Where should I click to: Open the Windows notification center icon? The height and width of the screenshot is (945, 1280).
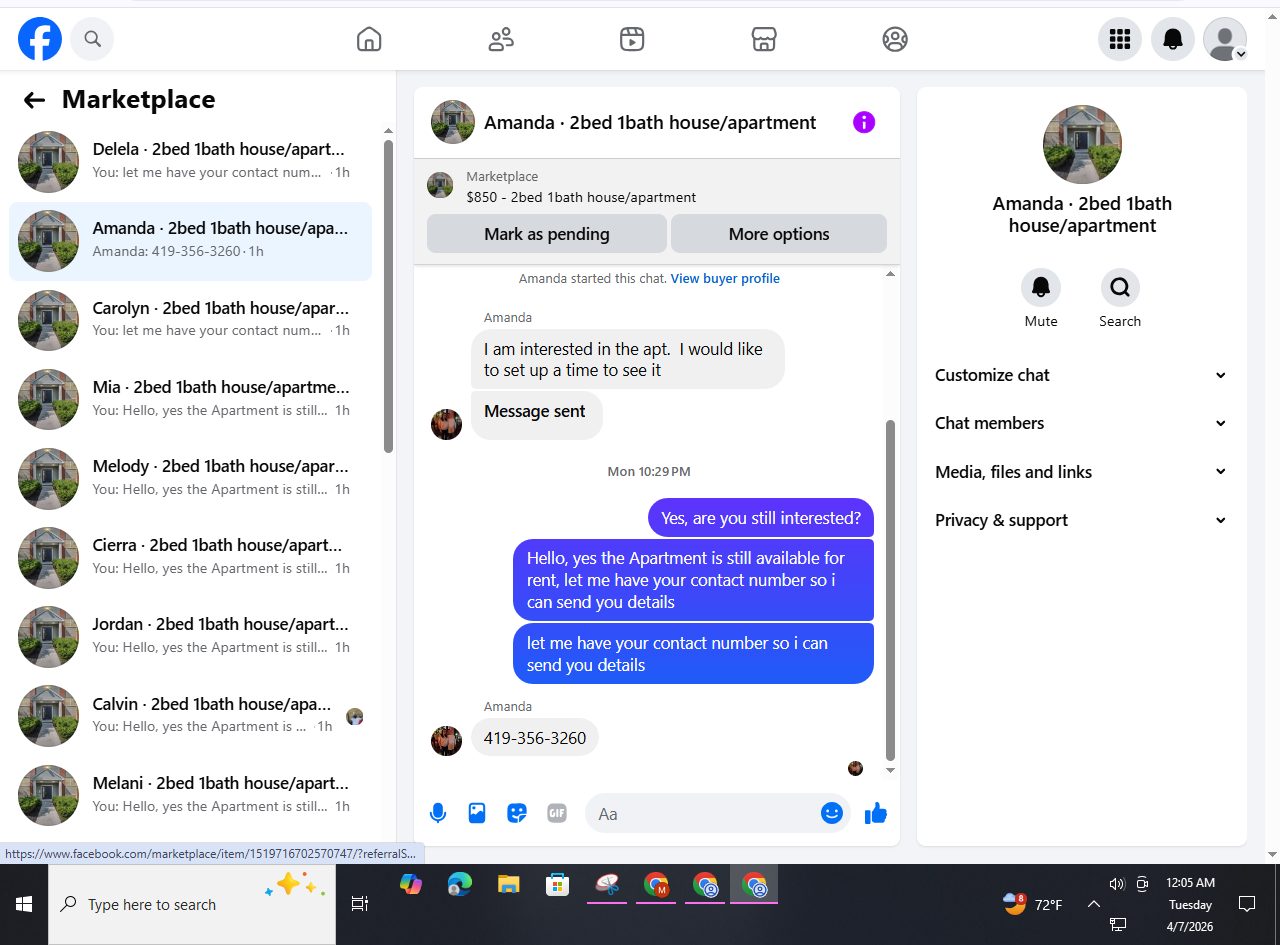click(x=1247, y=904)
